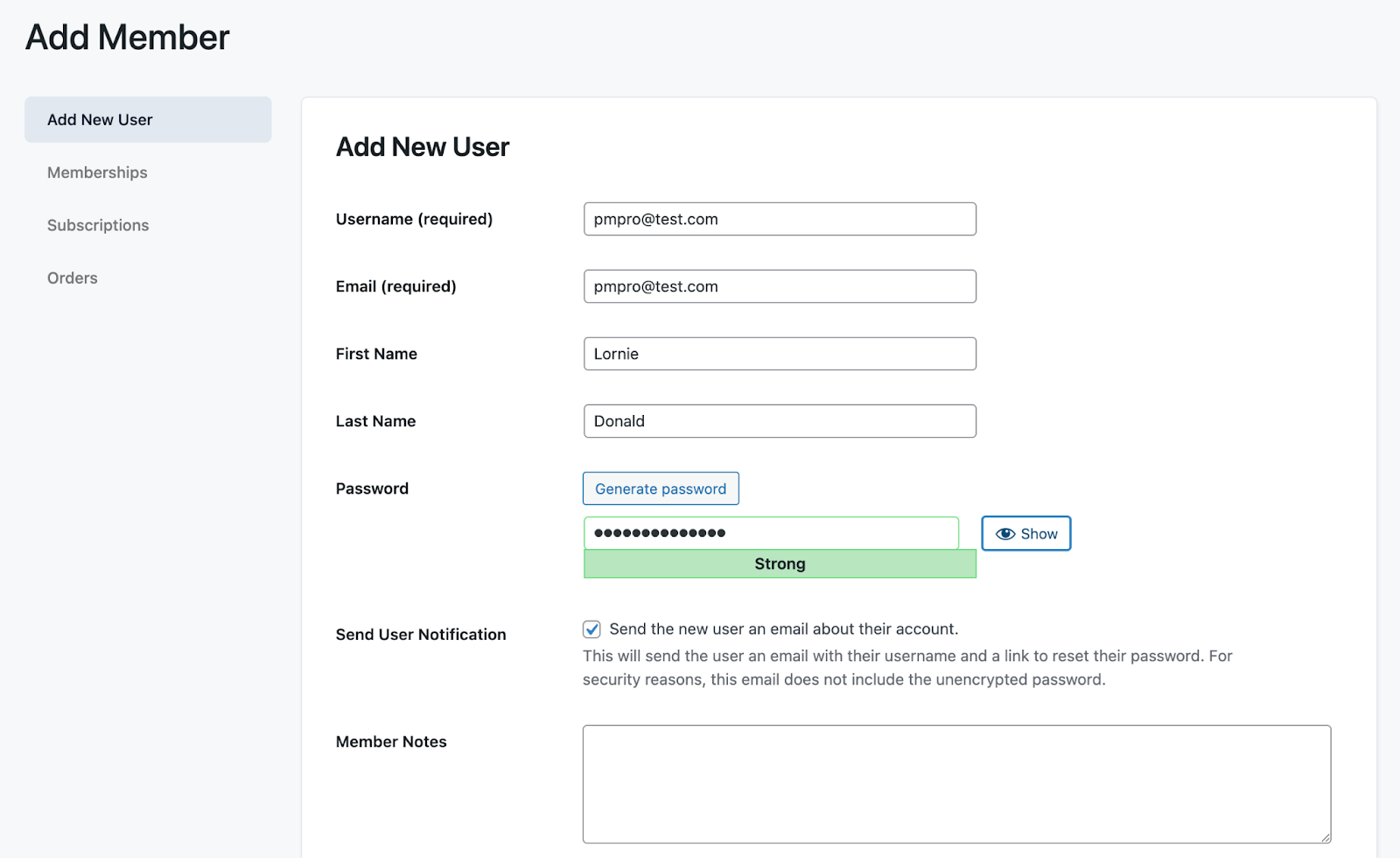The image size is (1400, 858).
Task: Click the First Name field containing Lornie
Action: [779, 354]
